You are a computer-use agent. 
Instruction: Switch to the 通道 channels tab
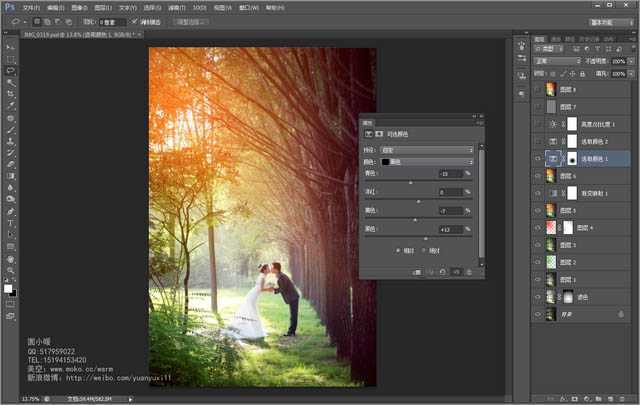pos(556,39)
